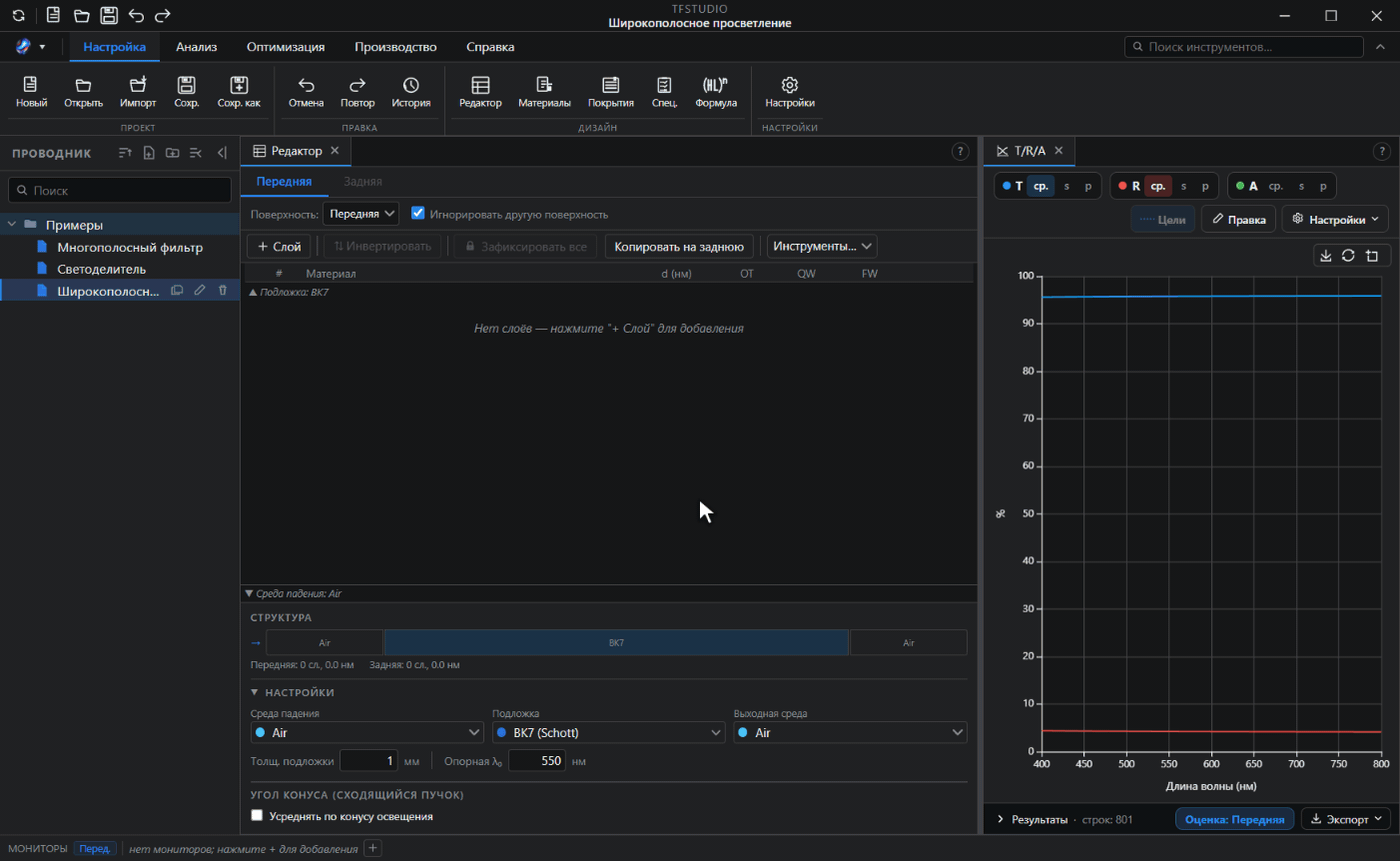1400x861 pixels.
Task: Click the Импорт import icon in ribbon
Action: tap(138, 92)
